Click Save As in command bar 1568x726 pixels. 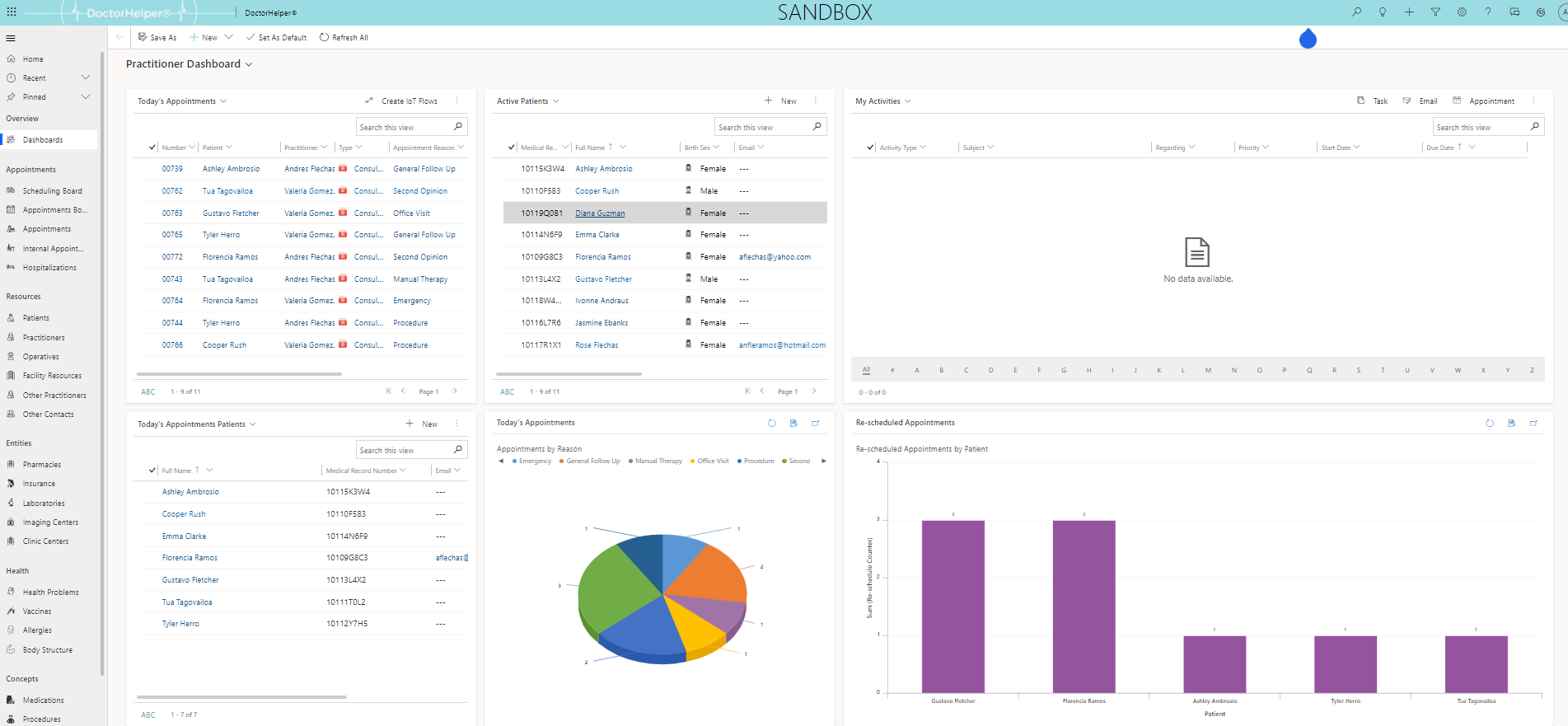pos(157,37)
